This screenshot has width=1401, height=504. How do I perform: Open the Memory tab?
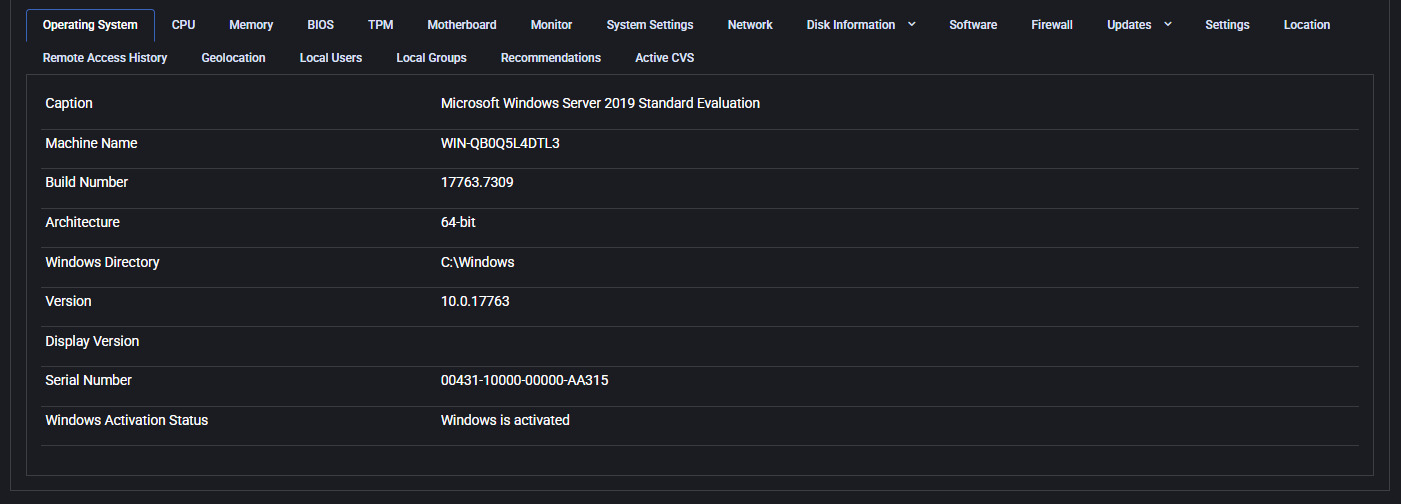251,25
